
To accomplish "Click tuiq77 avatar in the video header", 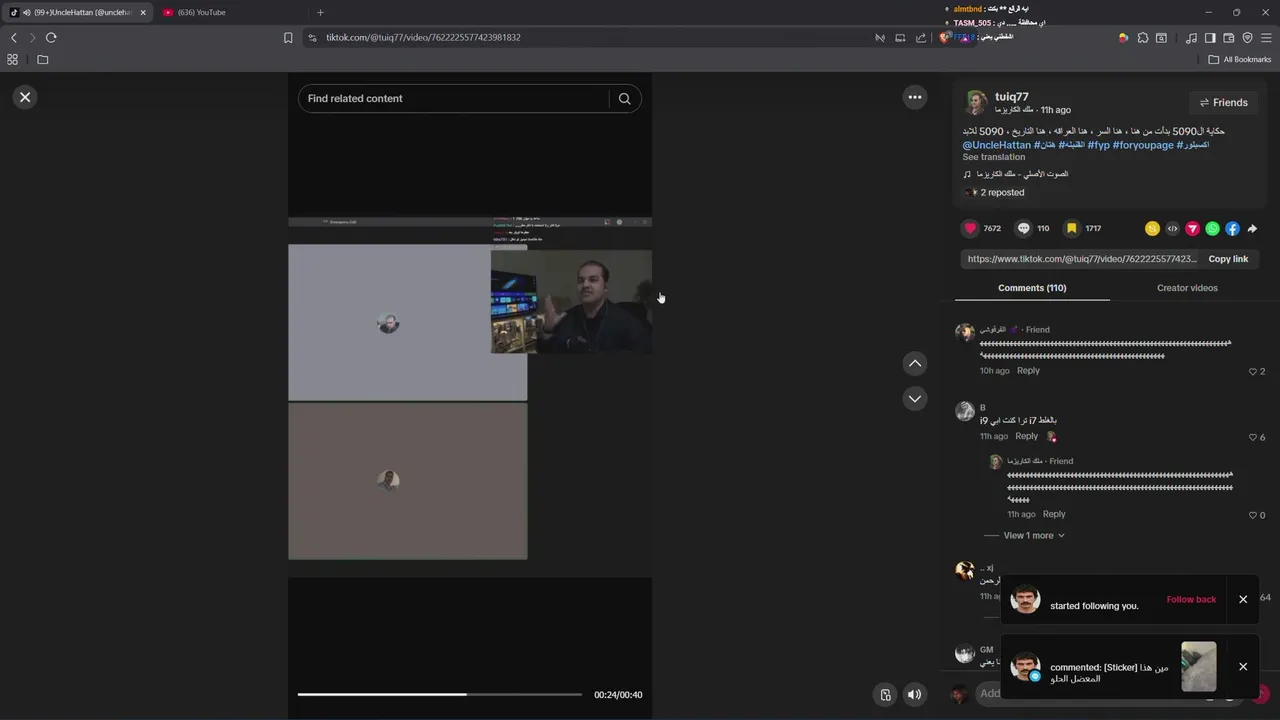I will pyautogui.click(x=975, y=102).
